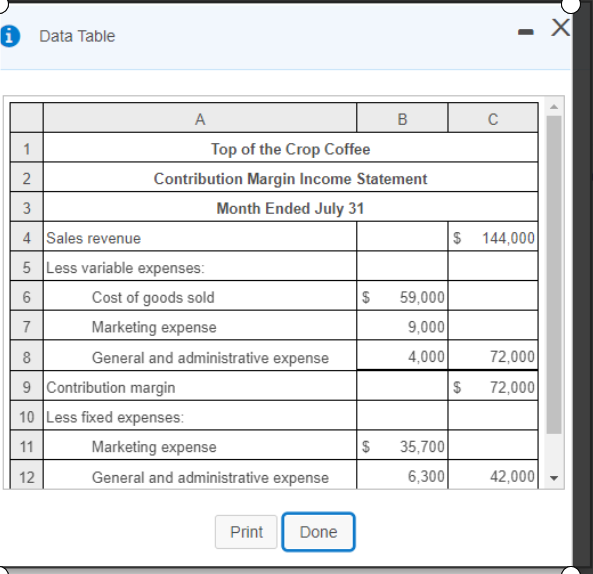Minimize the Data Table dialog

coord(526,33)
